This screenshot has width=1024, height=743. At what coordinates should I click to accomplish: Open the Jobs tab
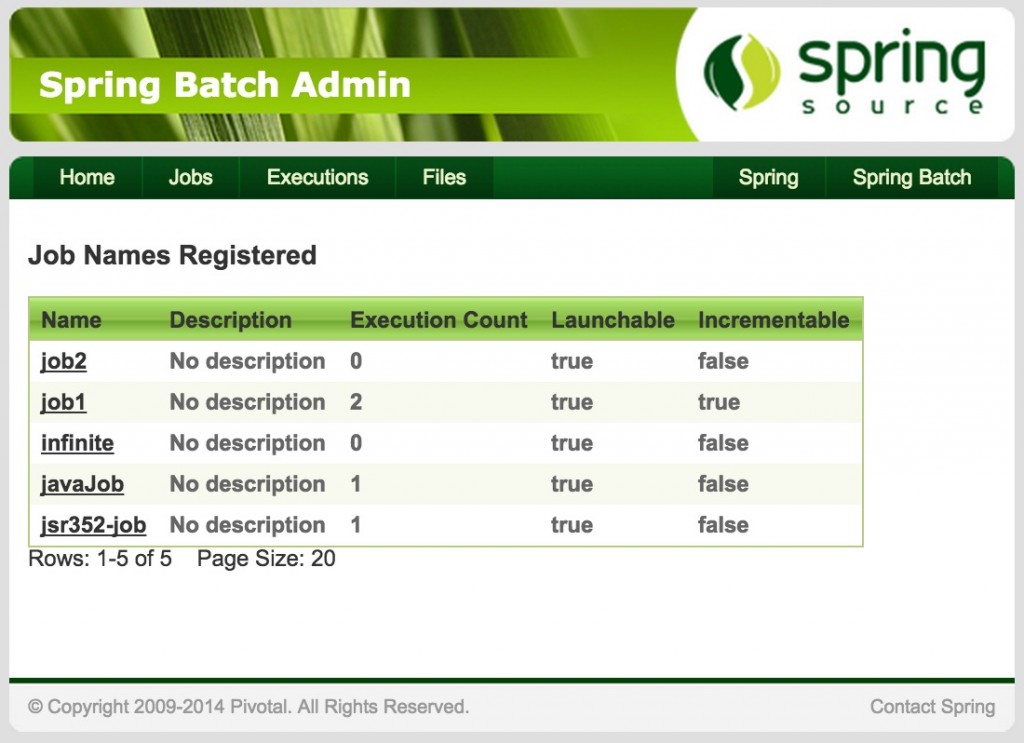click(x=190, y=177)
